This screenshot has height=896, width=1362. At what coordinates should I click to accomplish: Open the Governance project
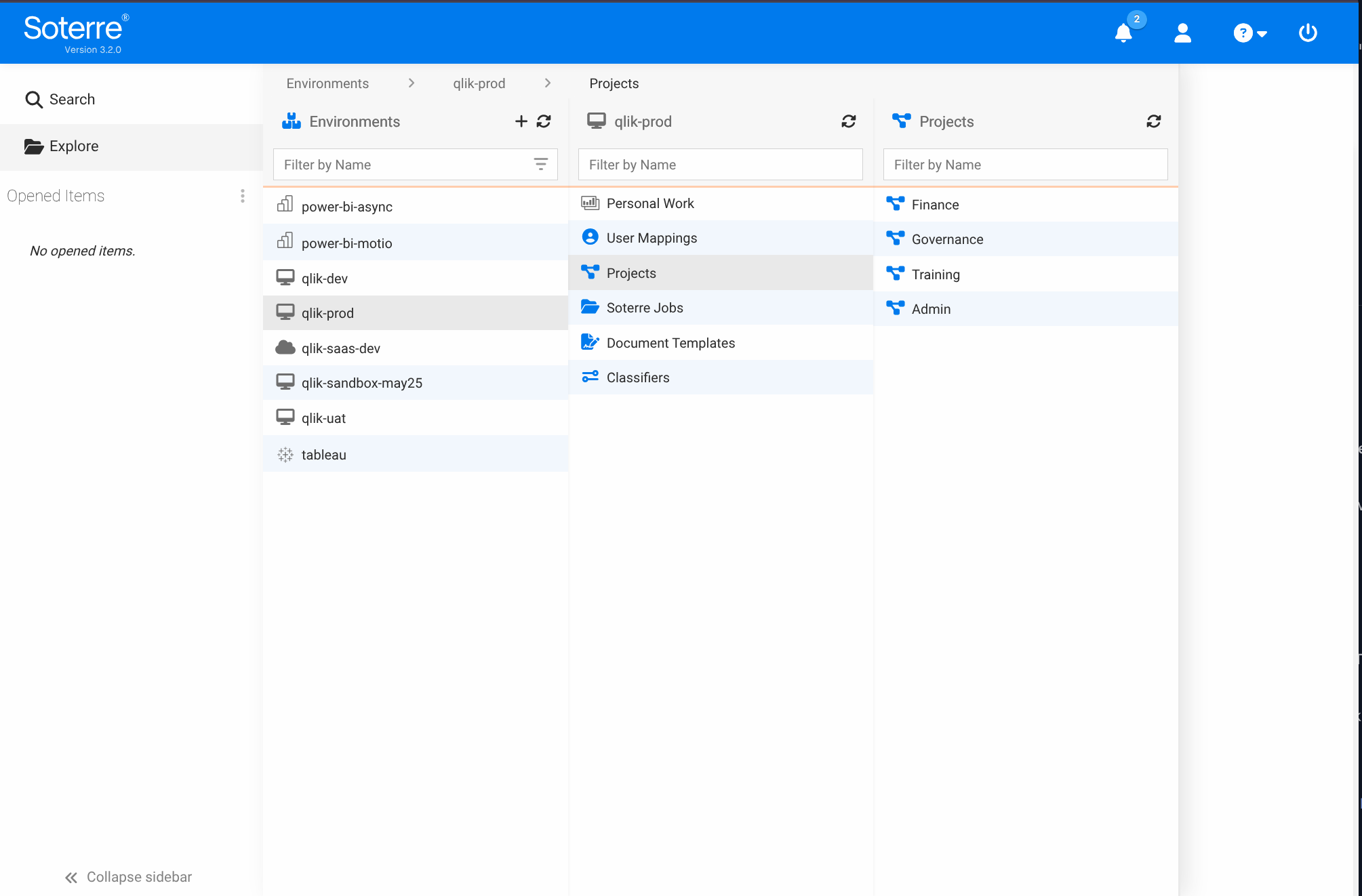coord(946,239)
